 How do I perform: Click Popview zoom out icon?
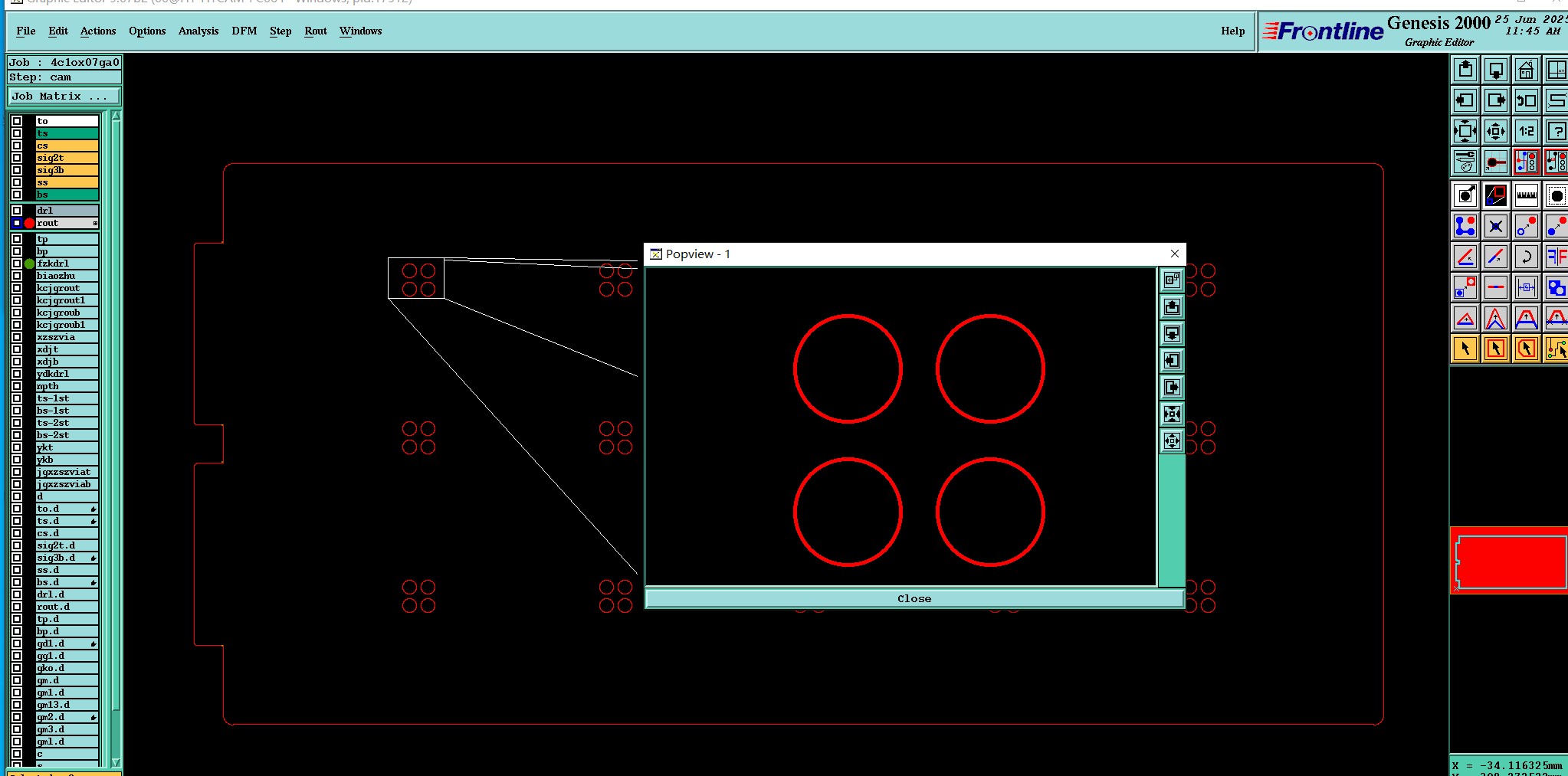click(1172, 441)
